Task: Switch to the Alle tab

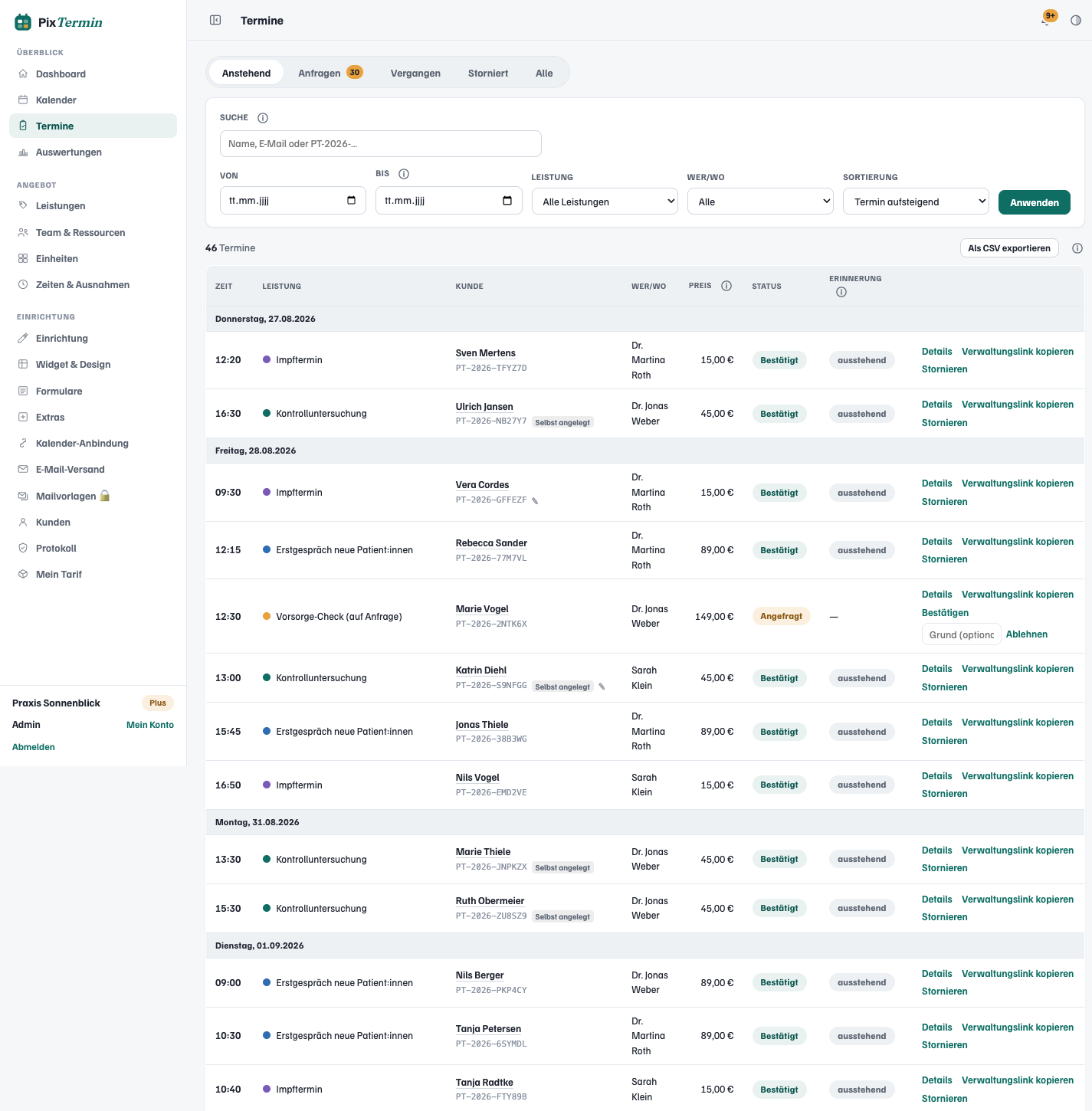Action: pyautogui.click(x=544, y=73)
